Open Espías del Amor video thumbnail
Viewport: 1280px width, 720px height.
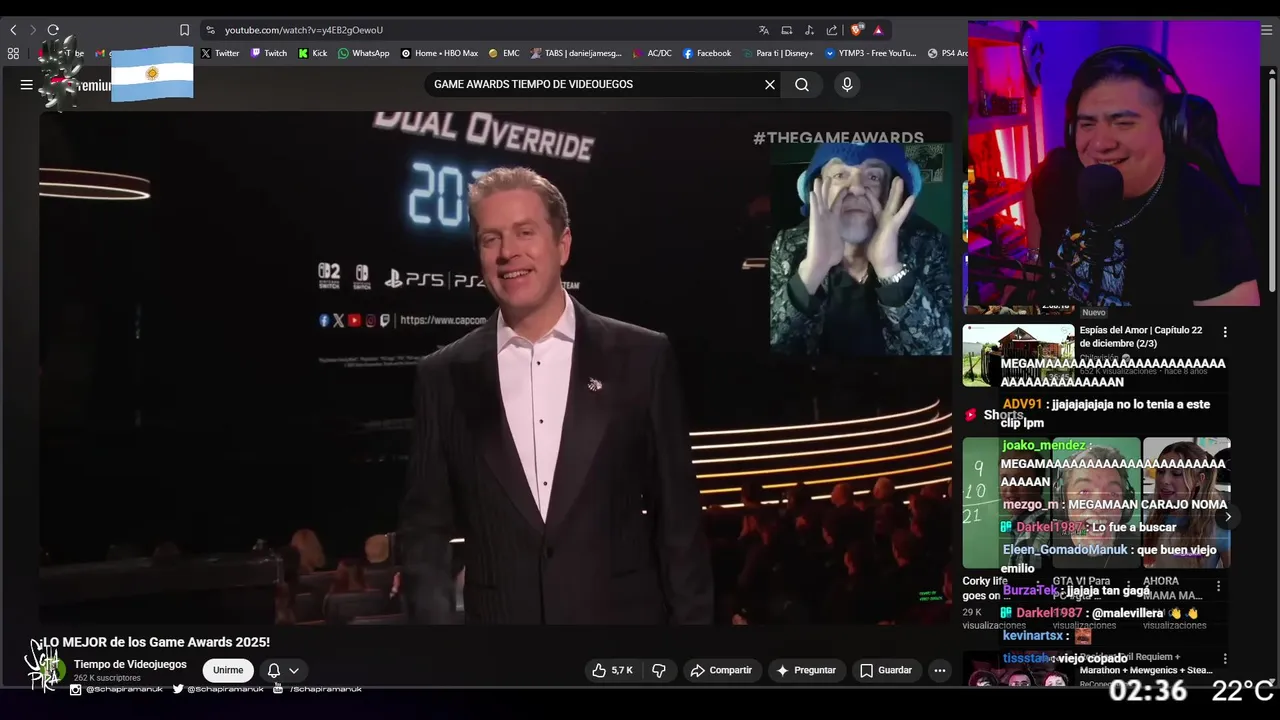(x=1018, y=355)
